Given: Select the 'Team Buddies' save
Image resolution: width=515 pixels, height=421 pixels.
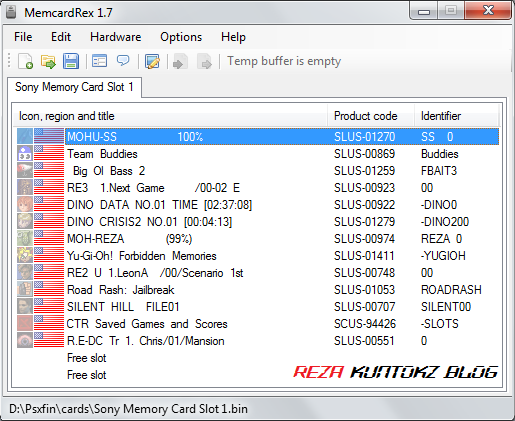Looking at the screenshot, I should point(258,153).
